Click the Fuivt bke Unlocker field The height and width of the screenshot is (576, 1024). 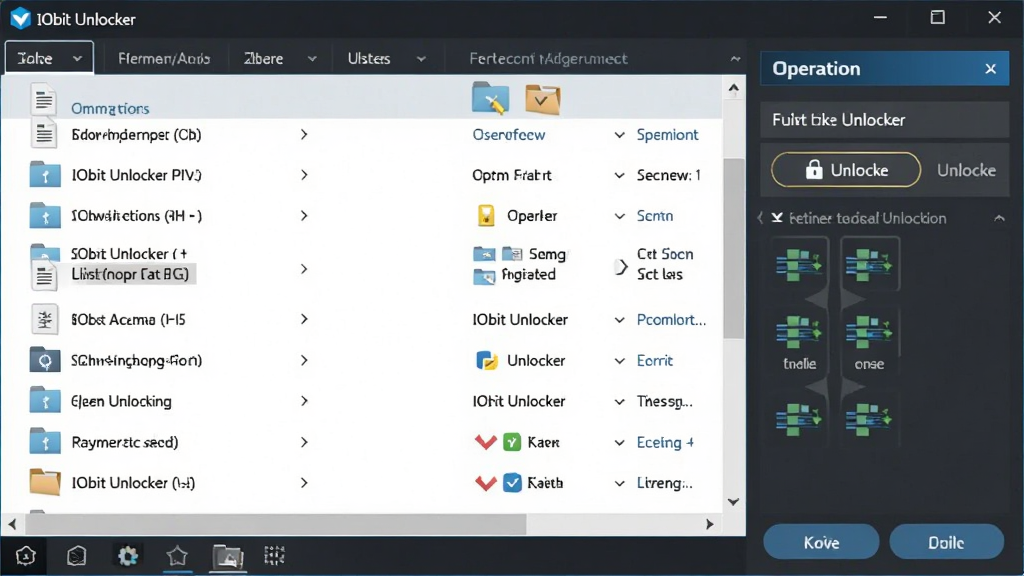pyautogui.click(x=884, y=120)
